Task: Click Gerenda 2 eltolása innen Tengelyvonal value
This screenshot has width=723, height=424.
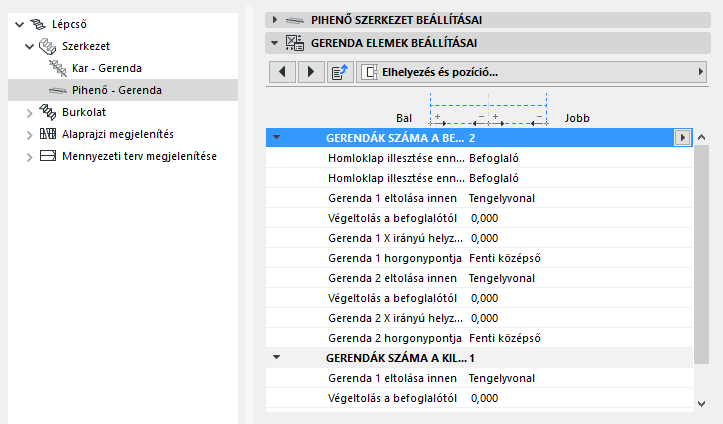Action: [502, 278]
